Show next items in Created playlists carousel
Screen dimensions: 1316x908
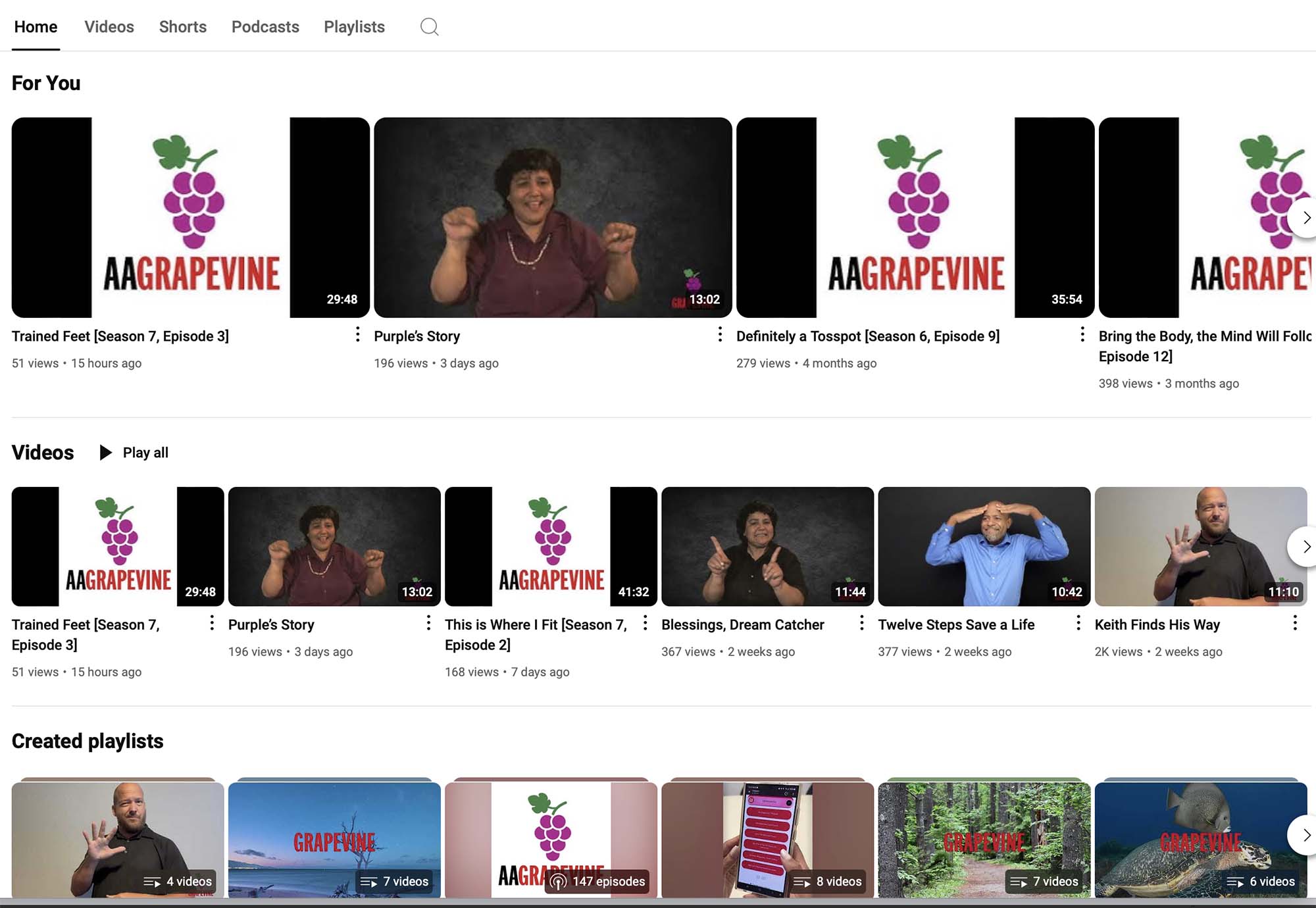(x=1304, y=835)
